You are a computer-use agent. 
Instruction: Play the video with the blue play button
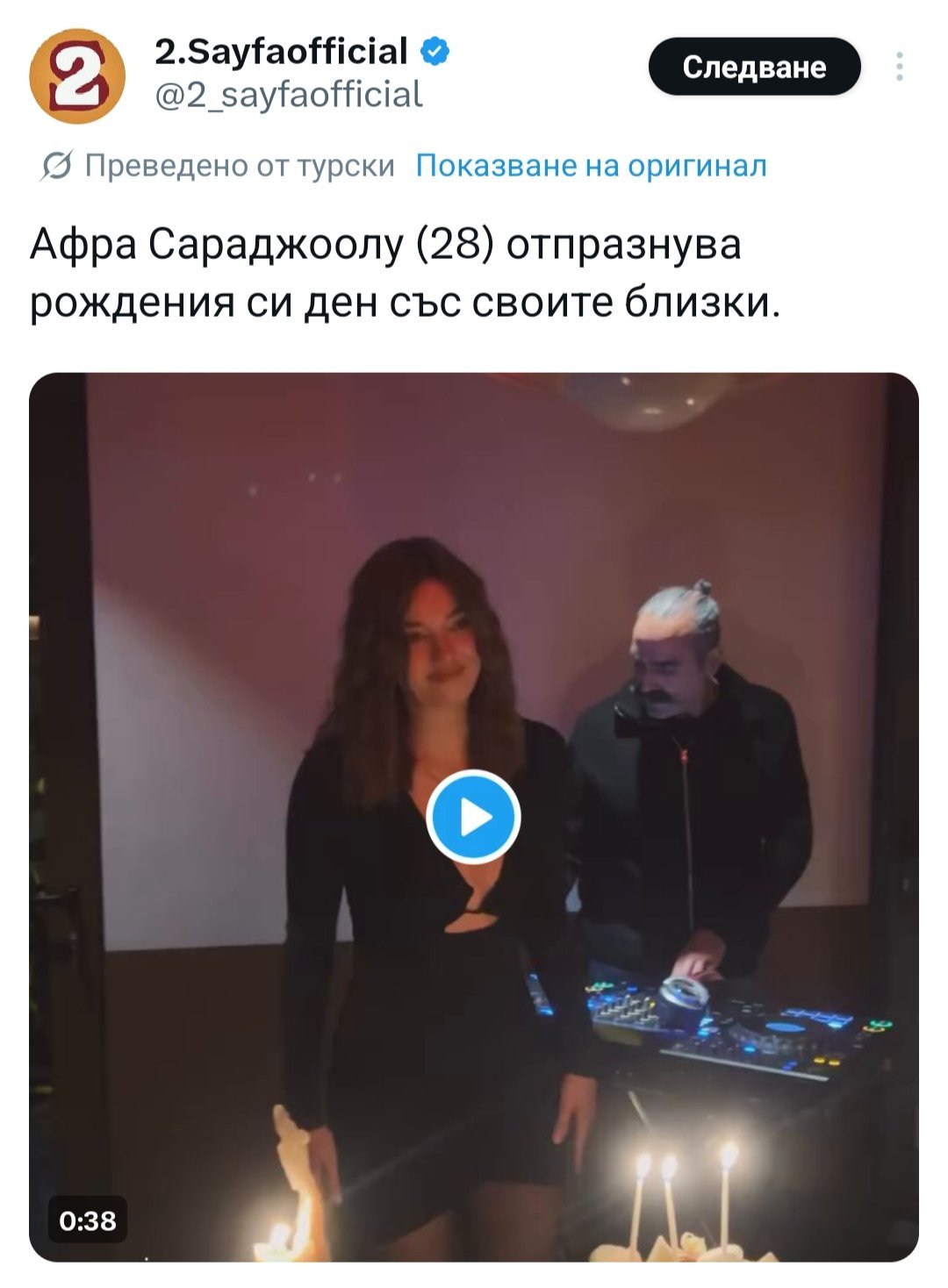coord(474,817)
